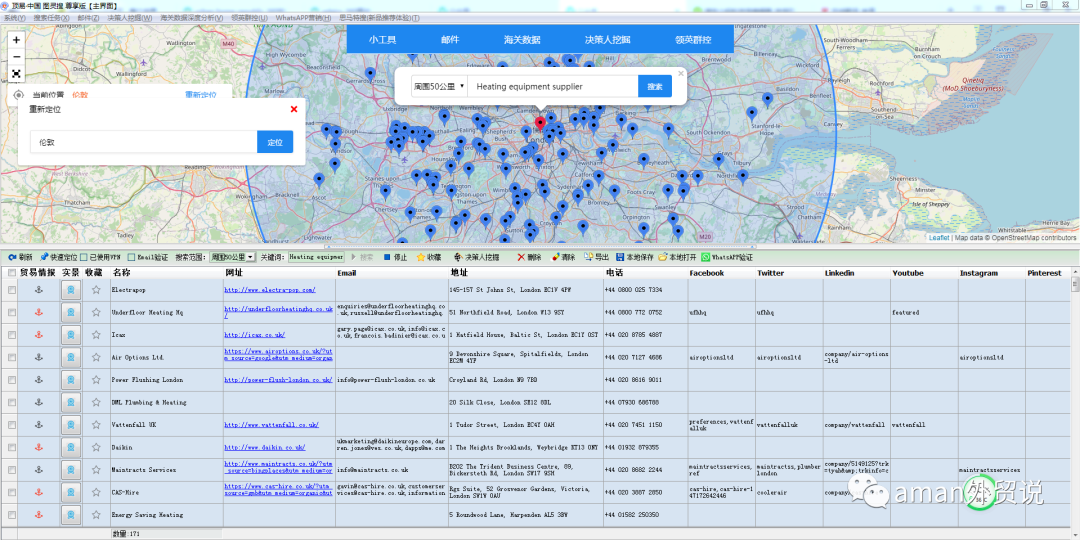Image resolution: width=1080 pixels, height=540 pixels.
Task: Sort by the 电话 column header
Action: tap(615, 273)
